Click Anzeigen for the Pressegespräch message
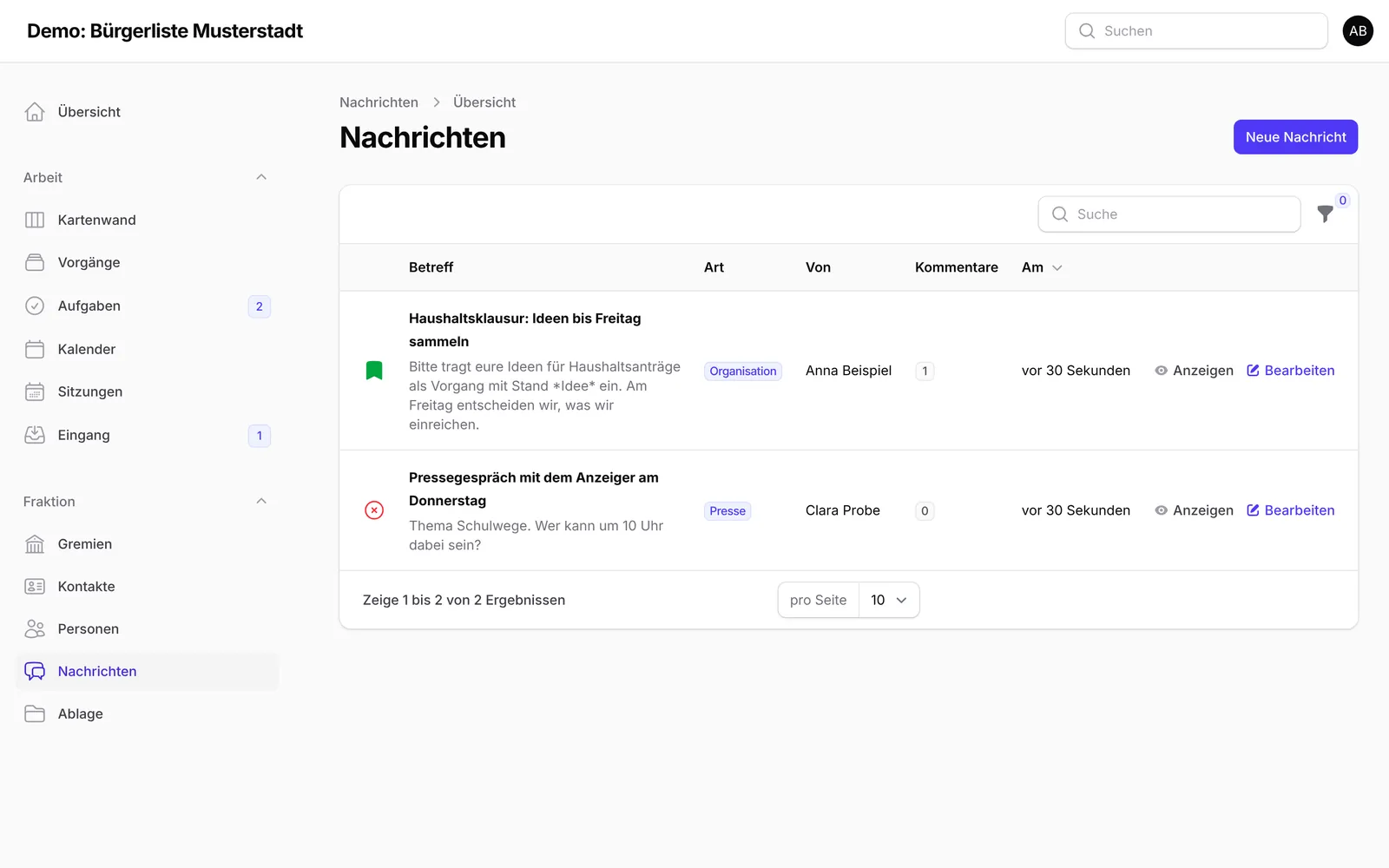 click(1194, 510)
